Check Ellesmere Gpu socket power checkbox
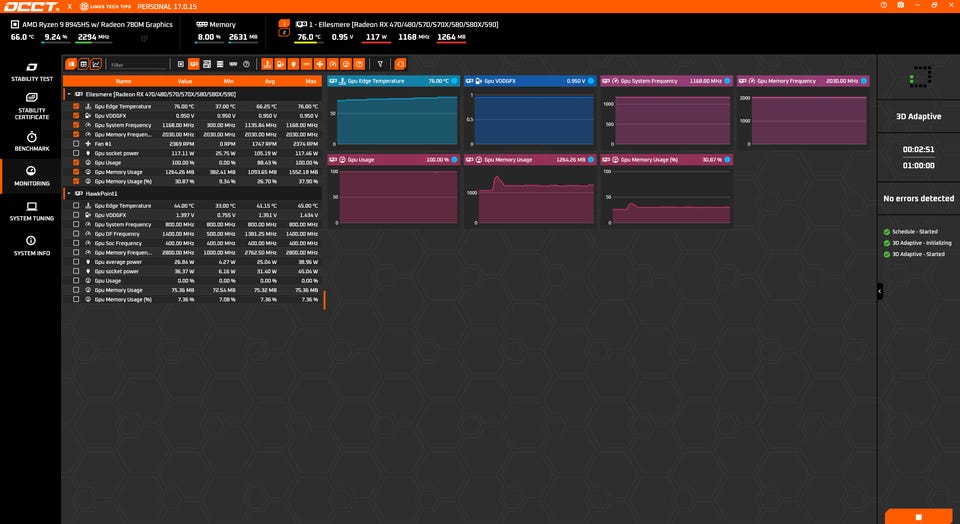Screen dimensions: 960x524 76,153
